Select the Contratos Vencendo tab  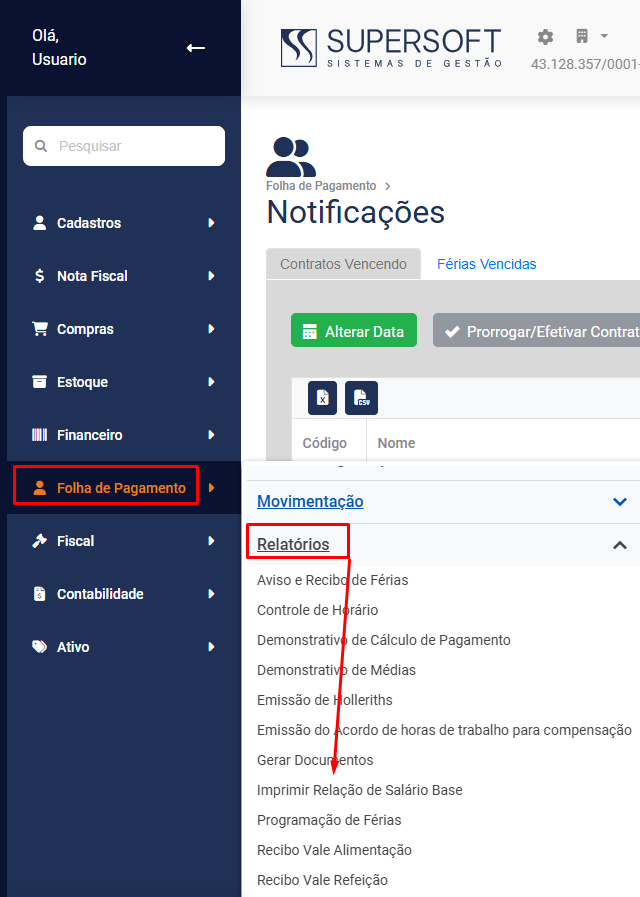(x=343, y=264)
